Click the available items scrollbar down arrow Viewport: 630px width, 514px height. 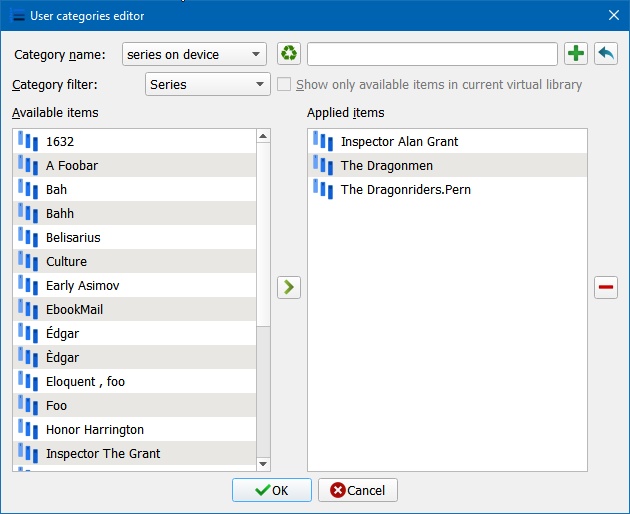tap(264, 463)
